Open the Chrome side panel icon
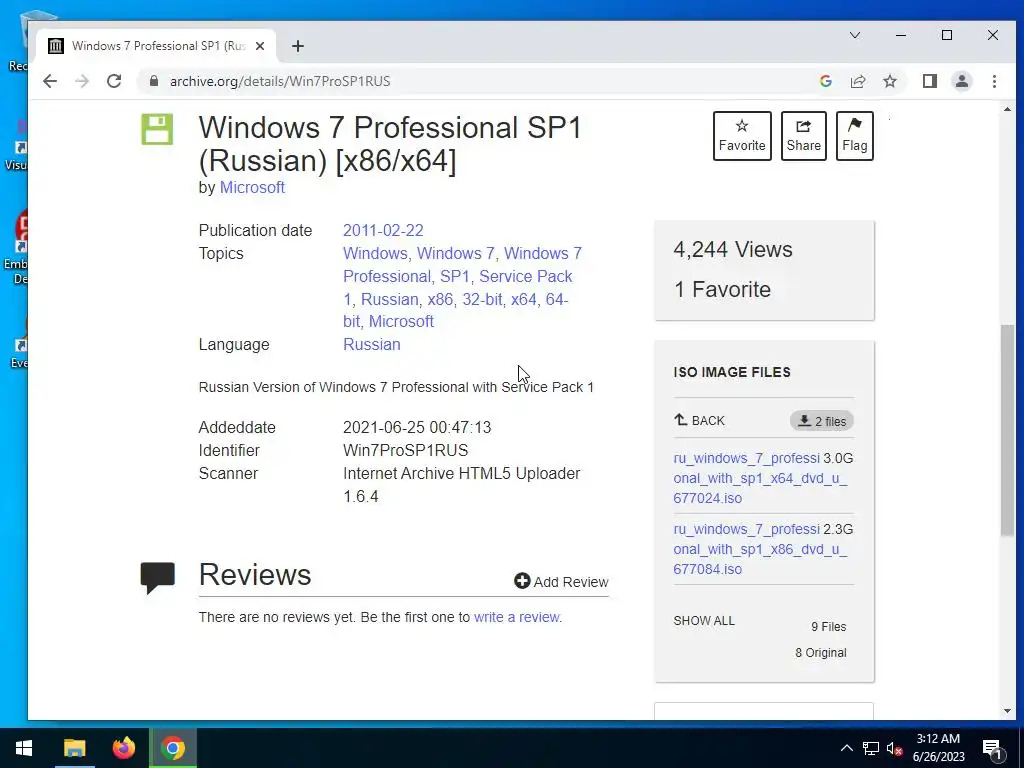Image resolution: width=1024 pixels, height=768 pixels. click(930, 81)
